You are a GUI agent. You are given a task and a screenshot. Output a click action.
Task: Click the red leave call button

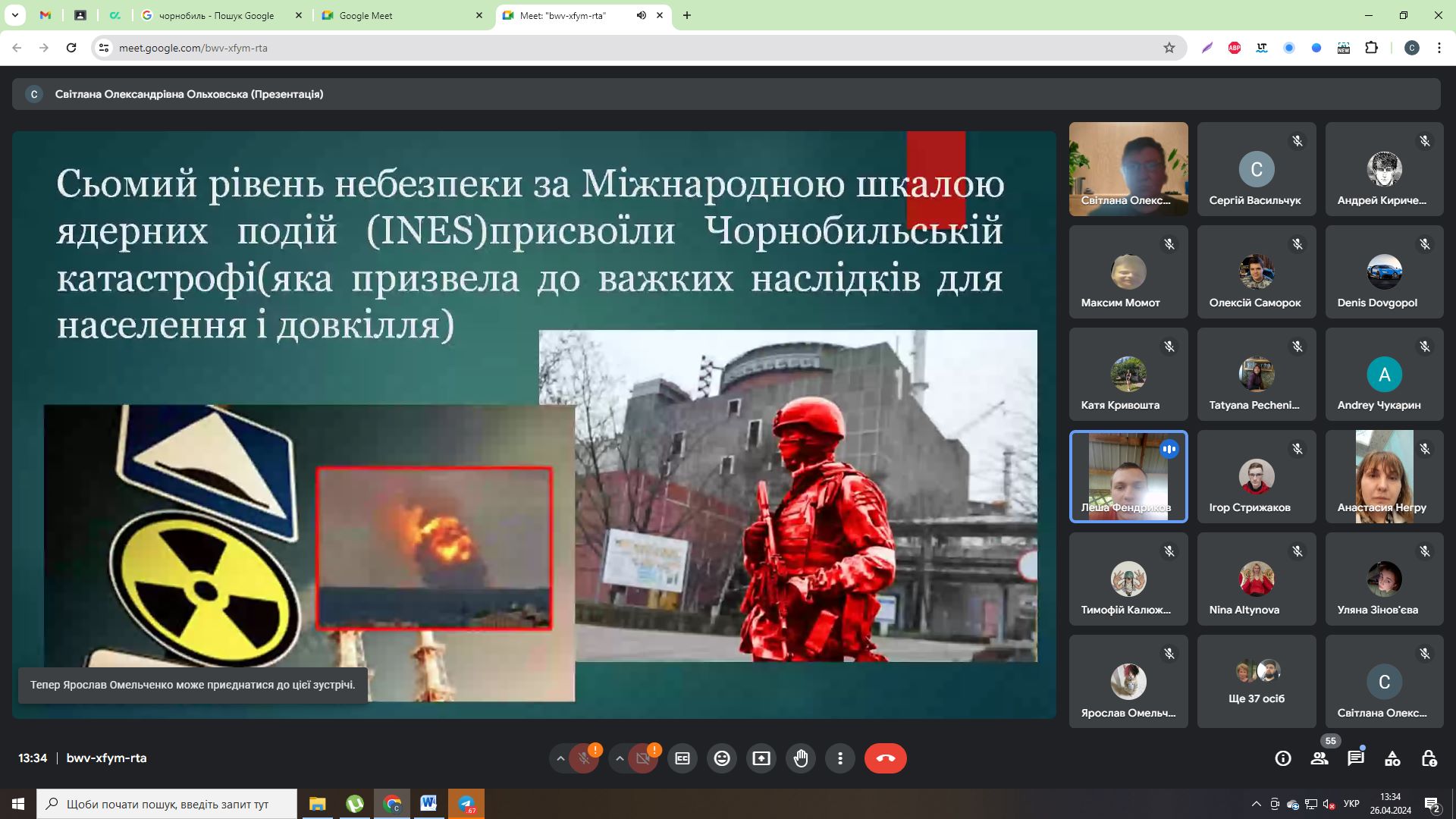pyautogui.click(x=885, y=758)
